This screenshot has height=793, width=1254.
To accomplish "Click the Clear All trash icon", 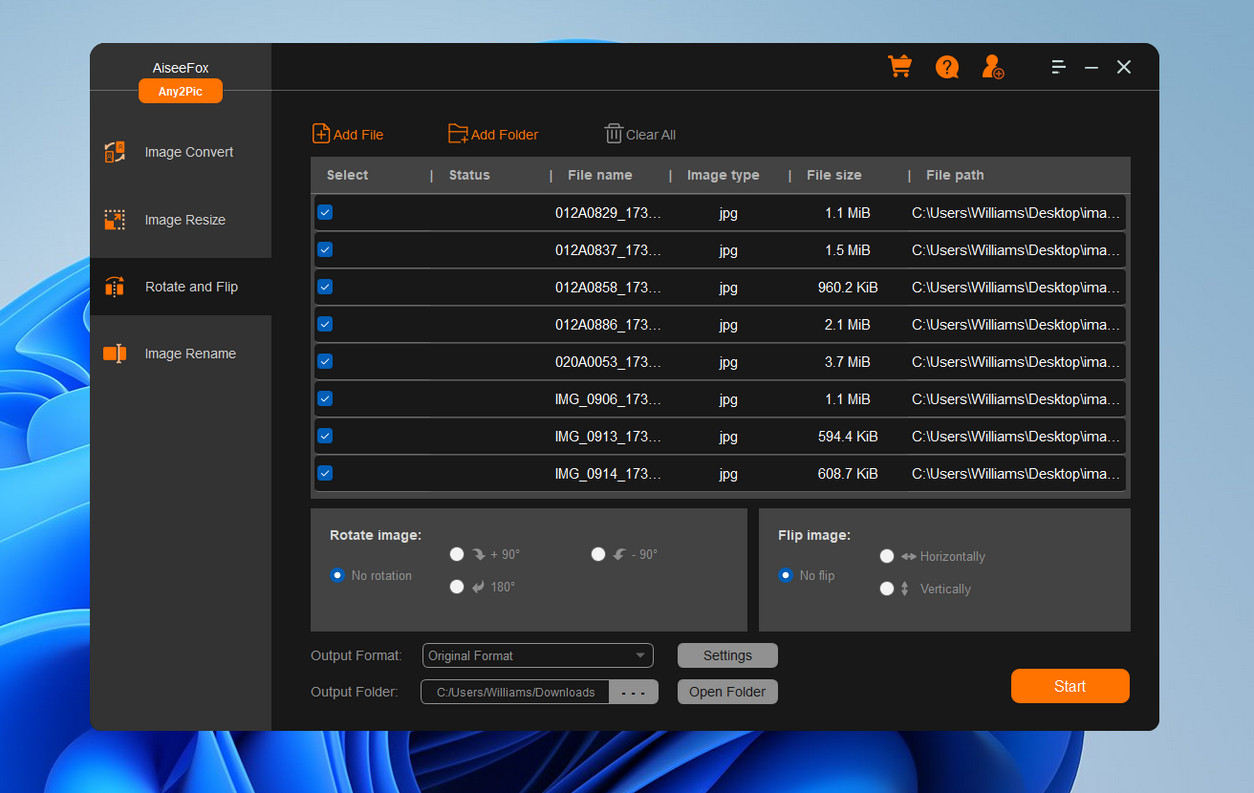I will (613, 134).
